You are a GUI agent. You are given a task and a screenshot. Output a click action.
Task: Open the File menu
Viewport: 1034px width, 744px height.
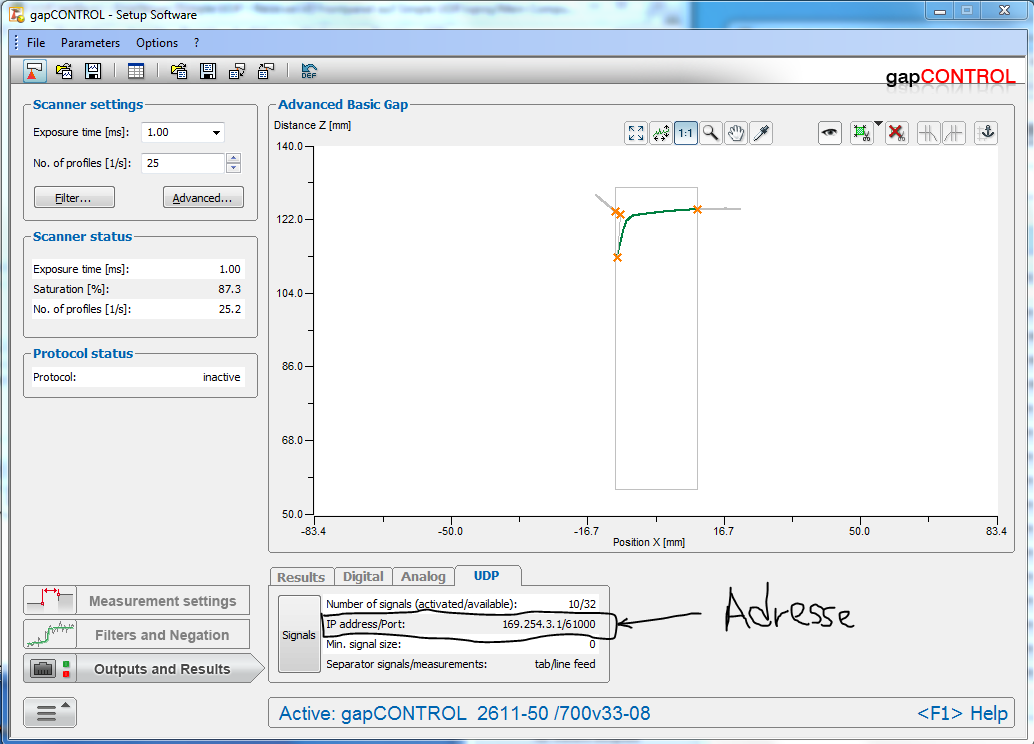[36, 43]
